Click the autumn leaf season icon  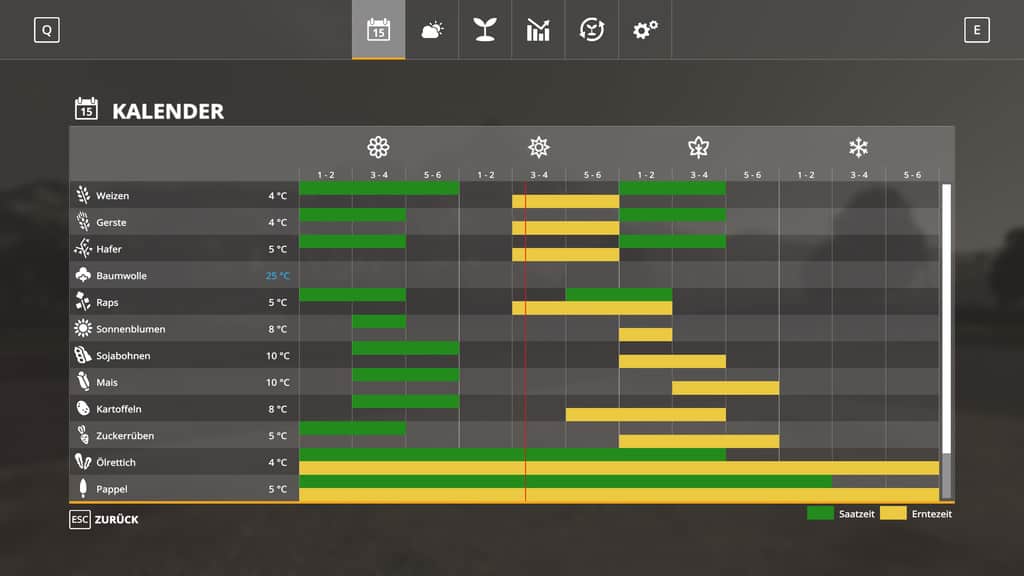[x=698, y=148]
